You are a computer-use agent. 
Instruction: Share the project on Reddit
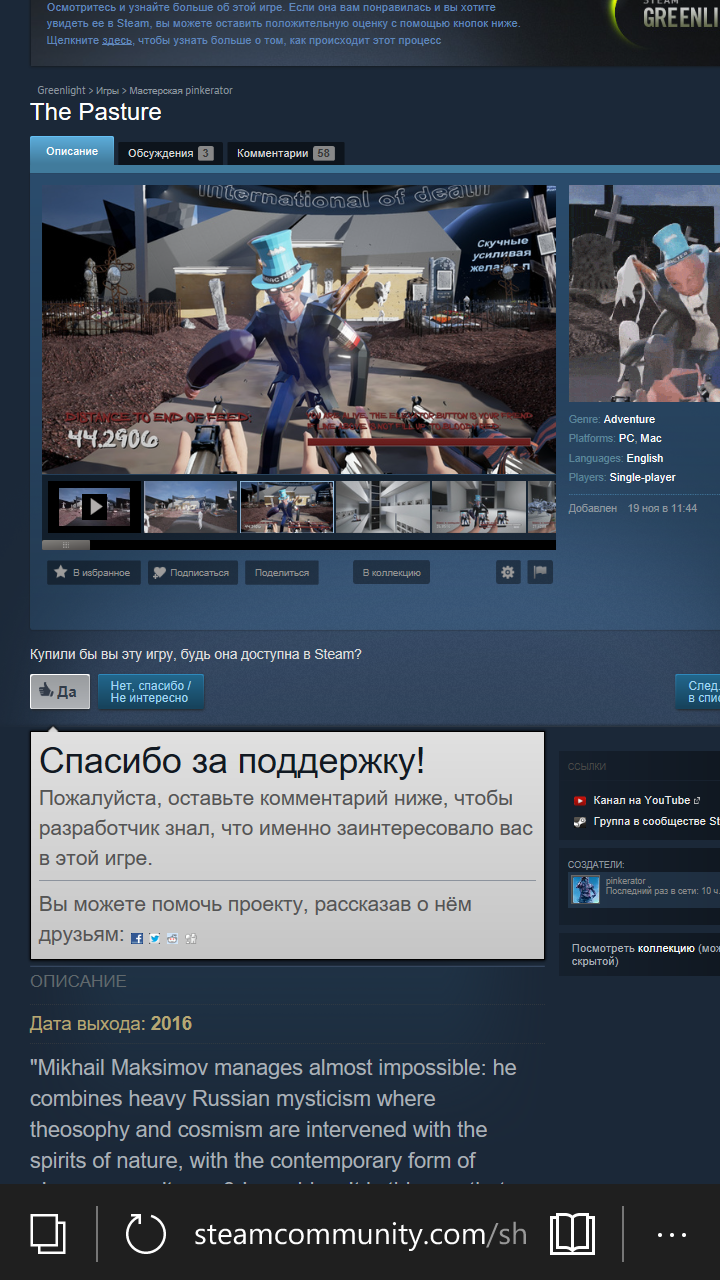coord(172,938)
